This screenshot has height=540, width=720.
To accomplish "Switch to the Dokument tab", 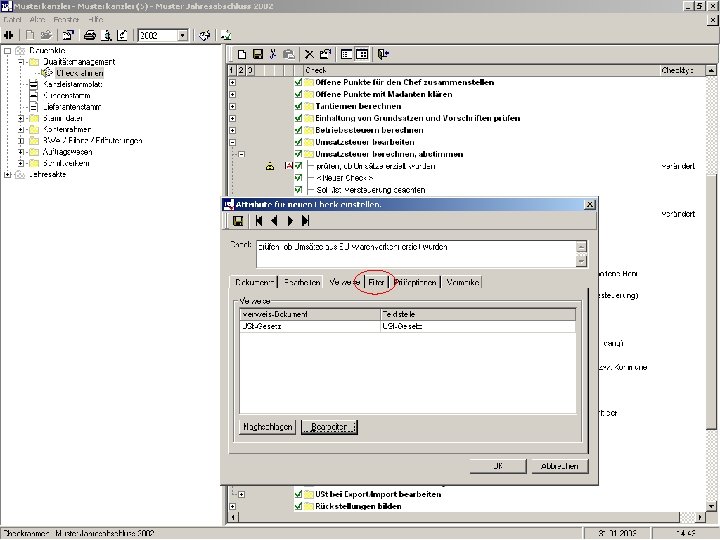I will tap(255, 282).
